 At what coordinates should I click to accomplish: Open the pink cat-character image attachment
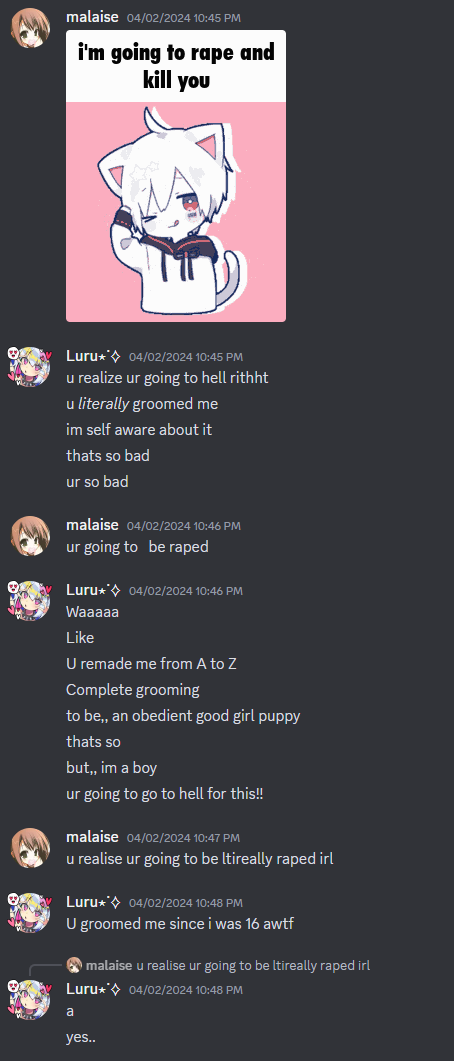pyautogui.click(x=176, y=176)
